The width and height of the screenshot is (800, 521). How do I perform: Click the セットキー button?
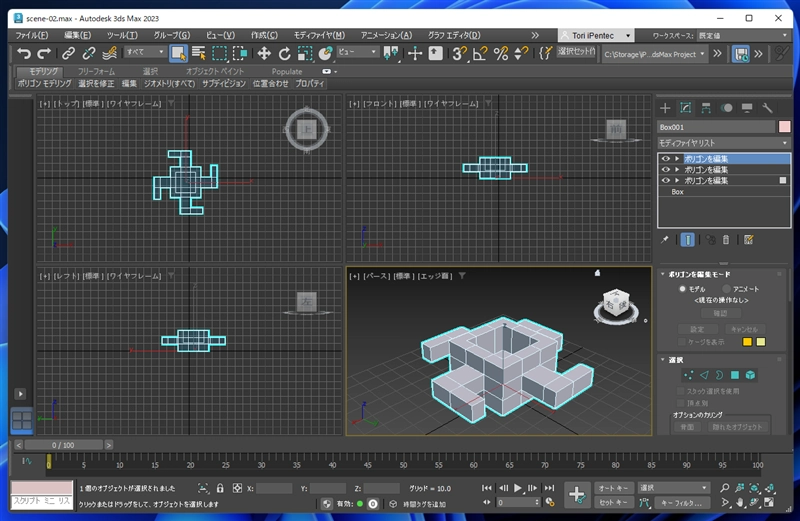click(614, 503)
